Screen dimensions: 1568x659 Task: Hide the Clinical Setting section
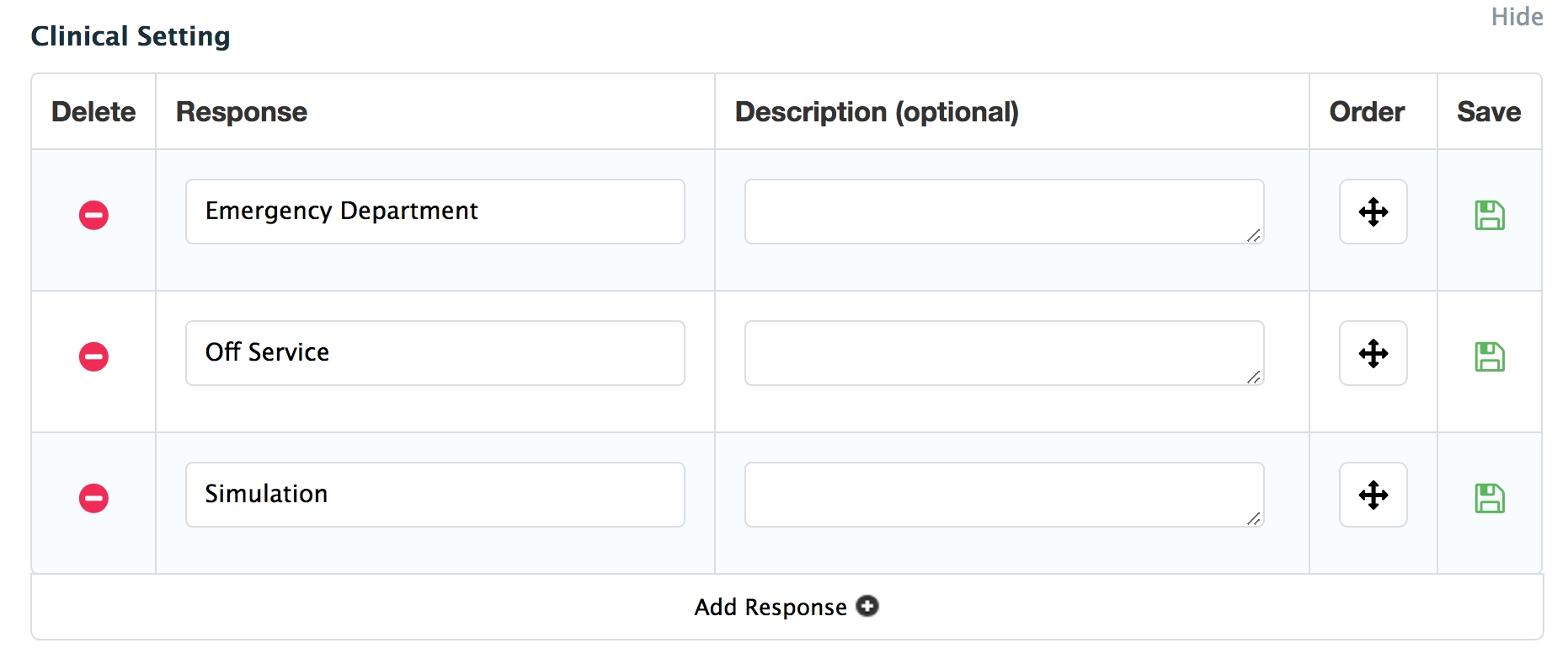pyautogui.click(x=1517, y=17)
